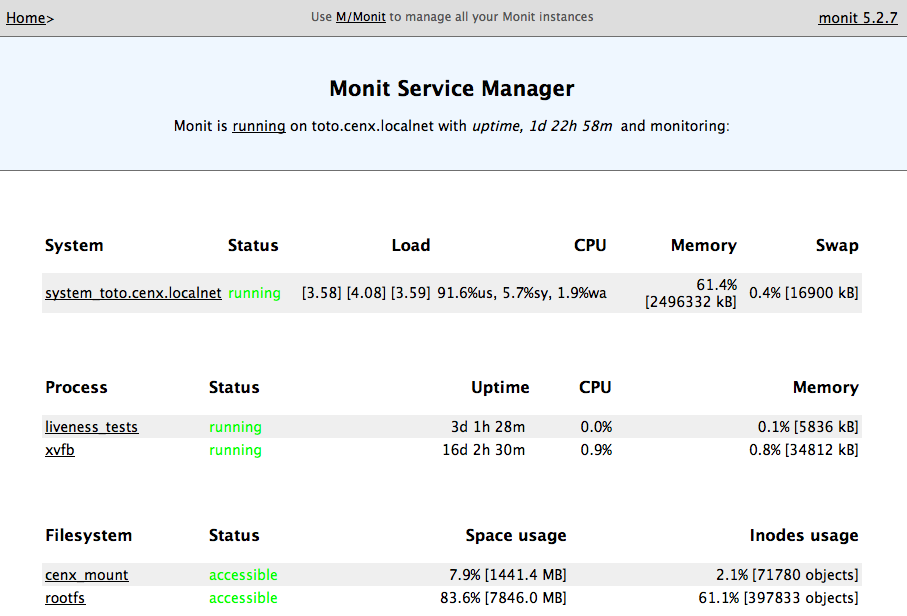The image size is (907, 616).
Task: Click the Process column header
Action: click(x=76, y=387)
